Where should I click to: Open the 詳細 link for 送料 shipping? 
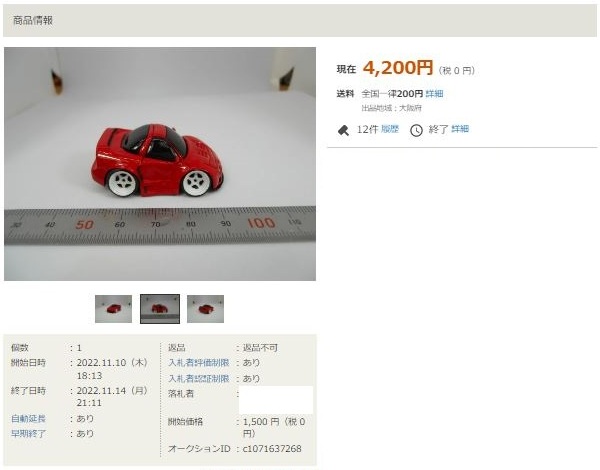click(434, 94)
